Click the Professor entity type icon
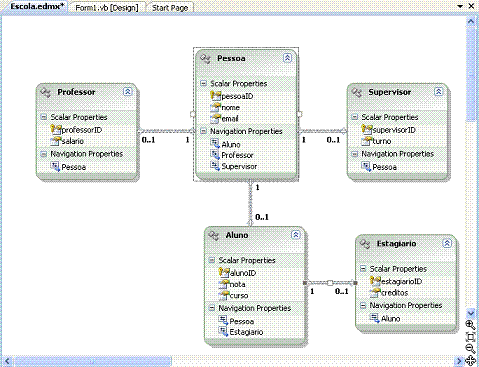 (x=46, y=92)
